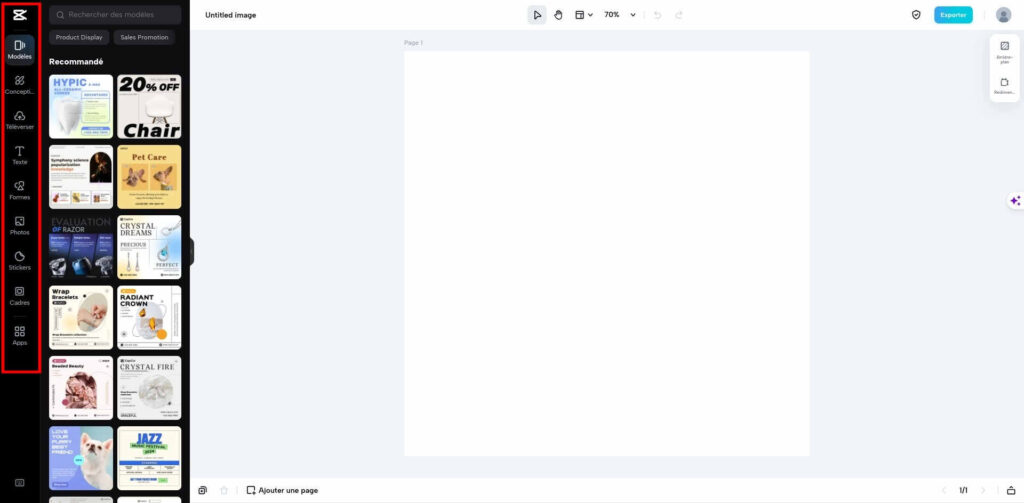This screenshot has width=1024, height=503.
Task: Expand the 70% zoom dropdown
Action: [x=620, y=15]
